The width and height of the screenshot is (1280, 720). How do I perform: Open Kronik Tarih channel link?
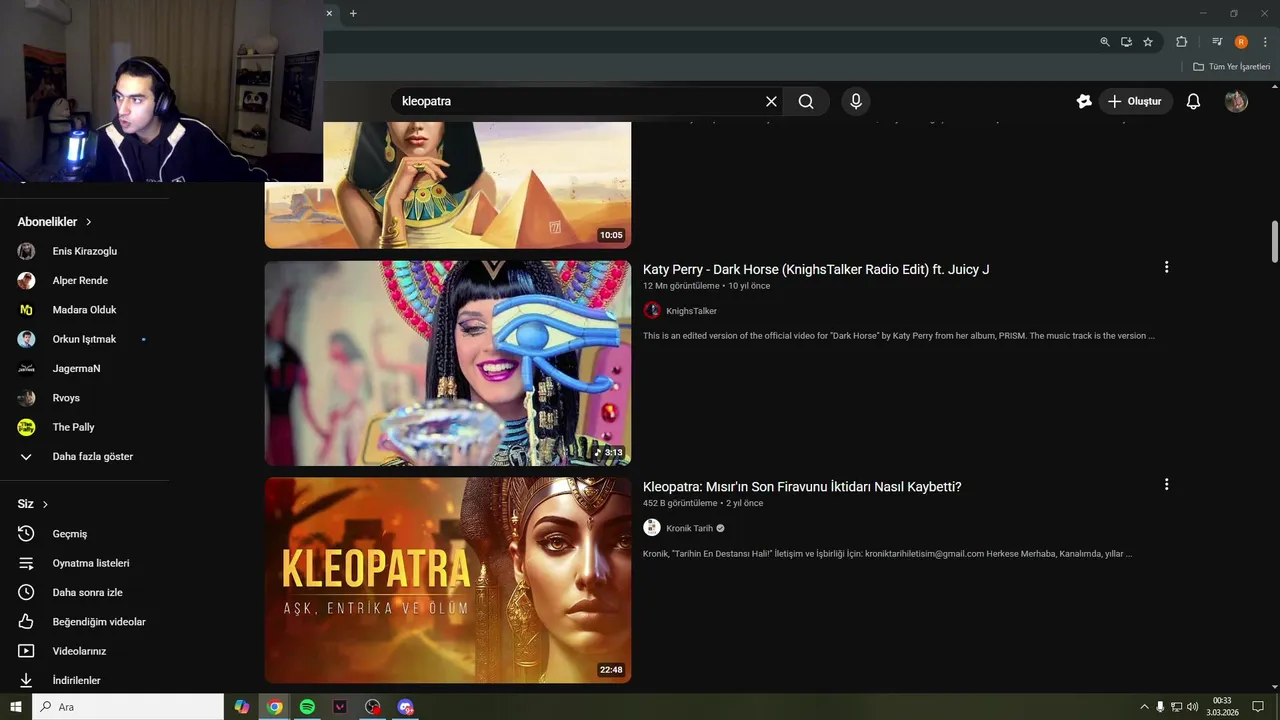coord(689,528)
